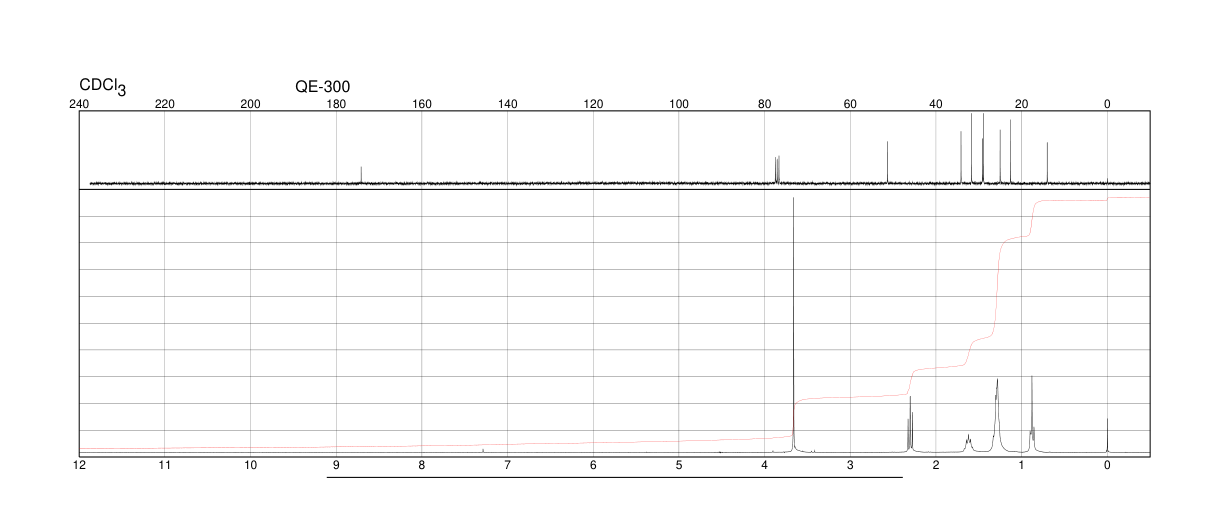Click the 5 ppm label on the proton axis
The width and height of the screenshot is (1224, 528).
click(679, 465)
